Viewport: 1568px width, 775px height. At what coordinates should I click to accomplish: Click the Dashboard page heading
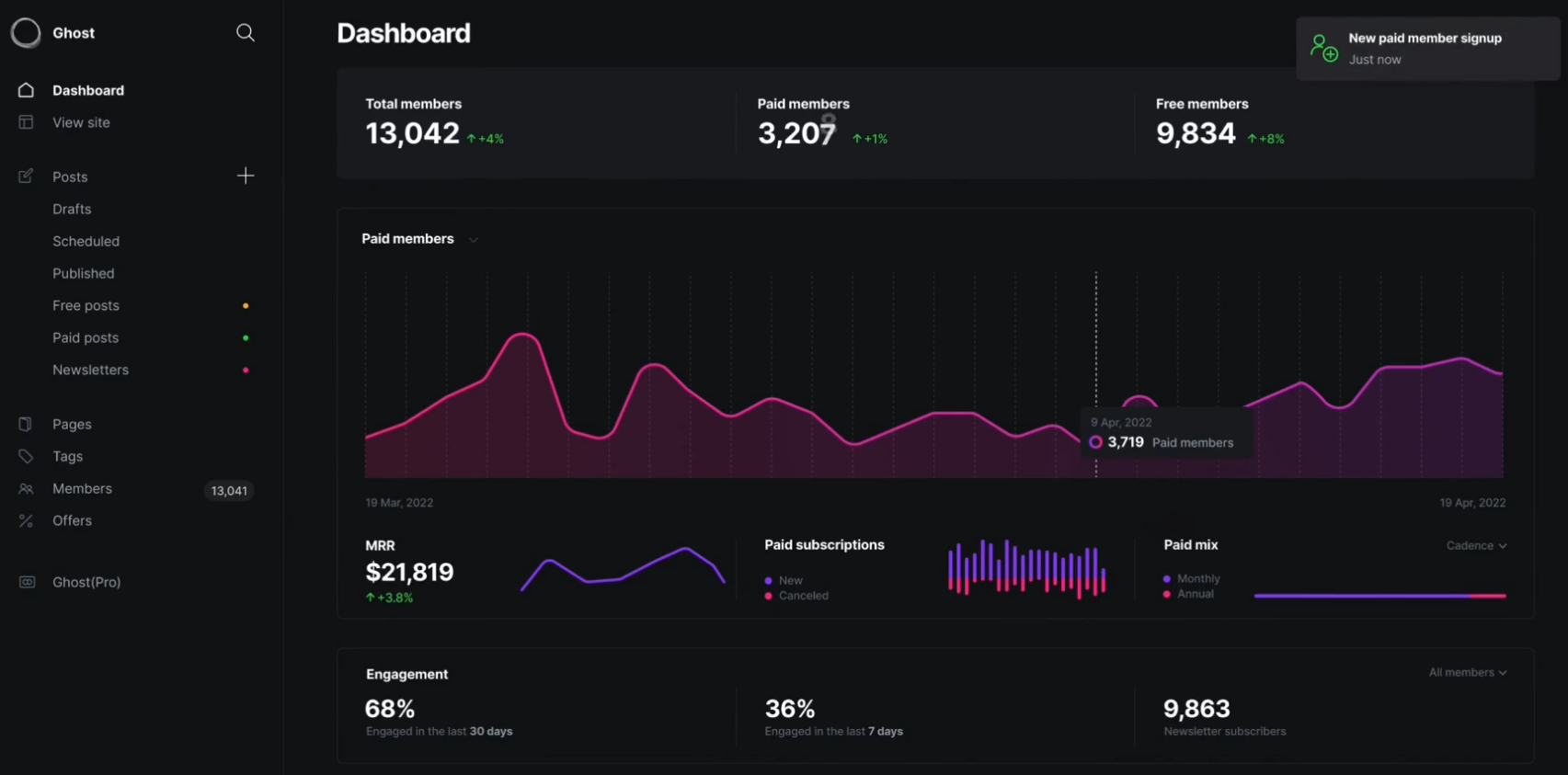[404, 33]
